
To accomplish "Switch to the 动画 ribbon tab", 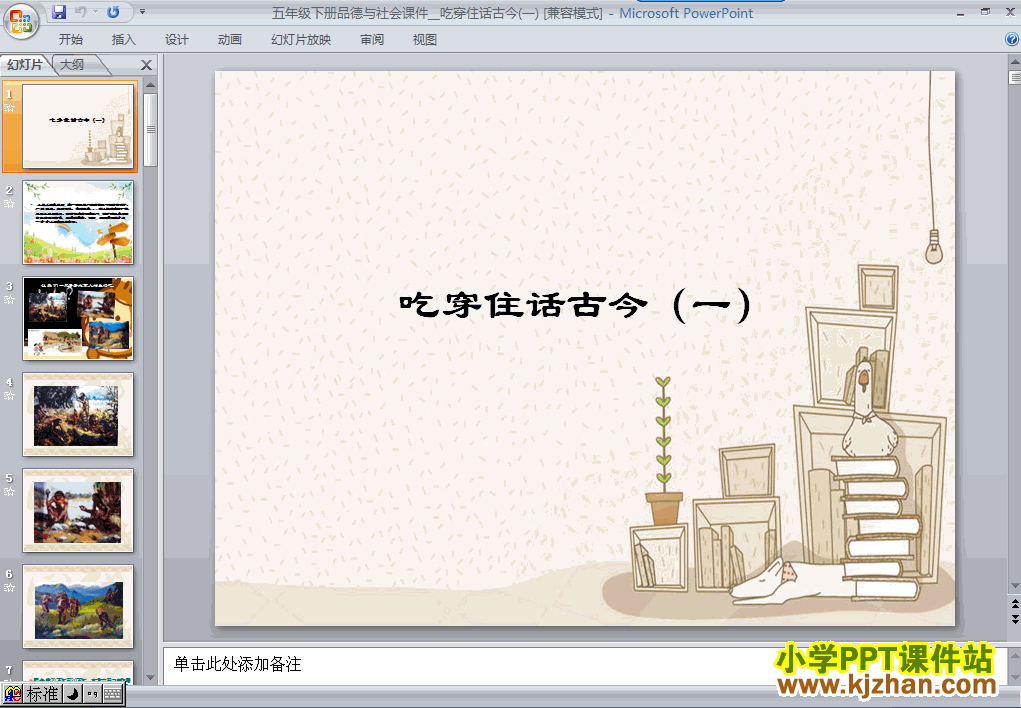I will pyautogui.click(x=230, y=40).
